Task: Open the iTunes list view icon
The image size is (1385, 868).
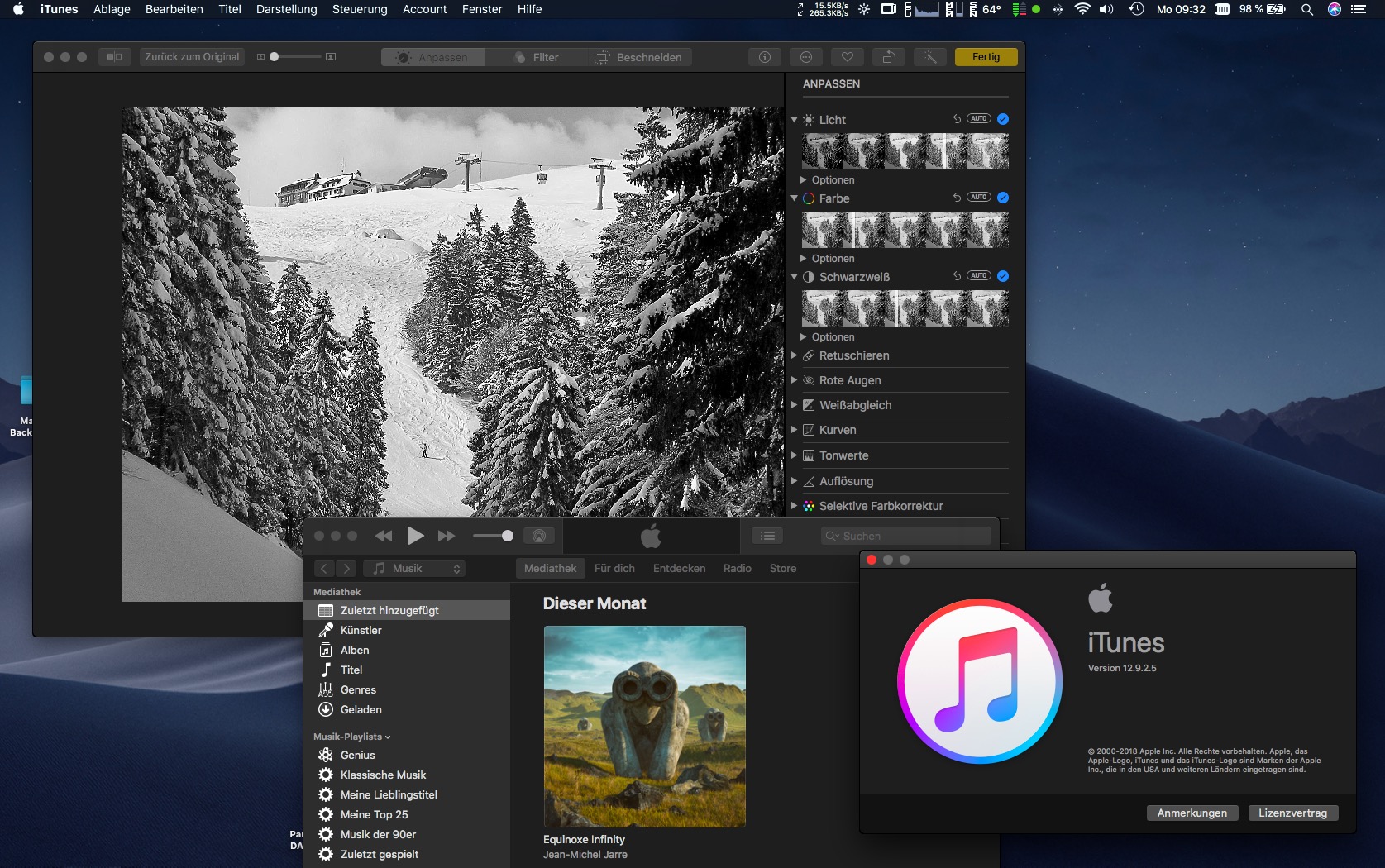Action: pos(767,536)
